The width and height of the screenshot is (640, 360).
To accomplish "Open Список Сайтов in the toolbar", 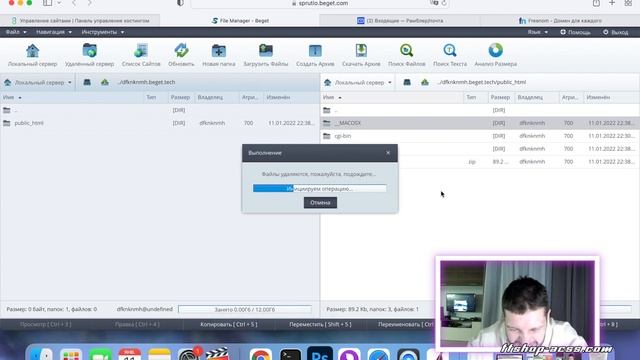I will pyautogui.click(x=141, y=55).
